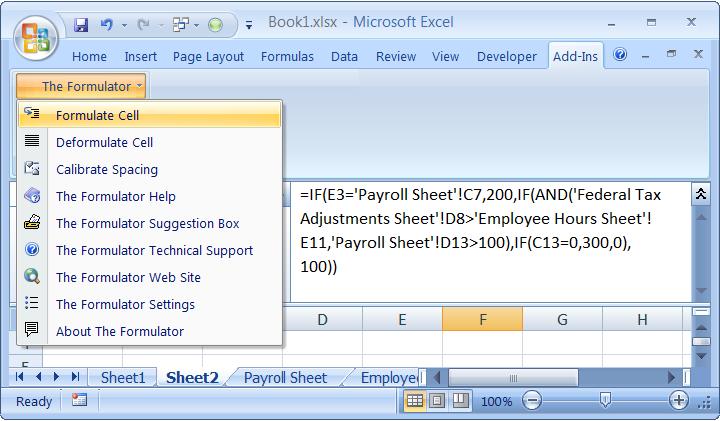Collapse the formula bar with double chevron

(x=700, y=194)
